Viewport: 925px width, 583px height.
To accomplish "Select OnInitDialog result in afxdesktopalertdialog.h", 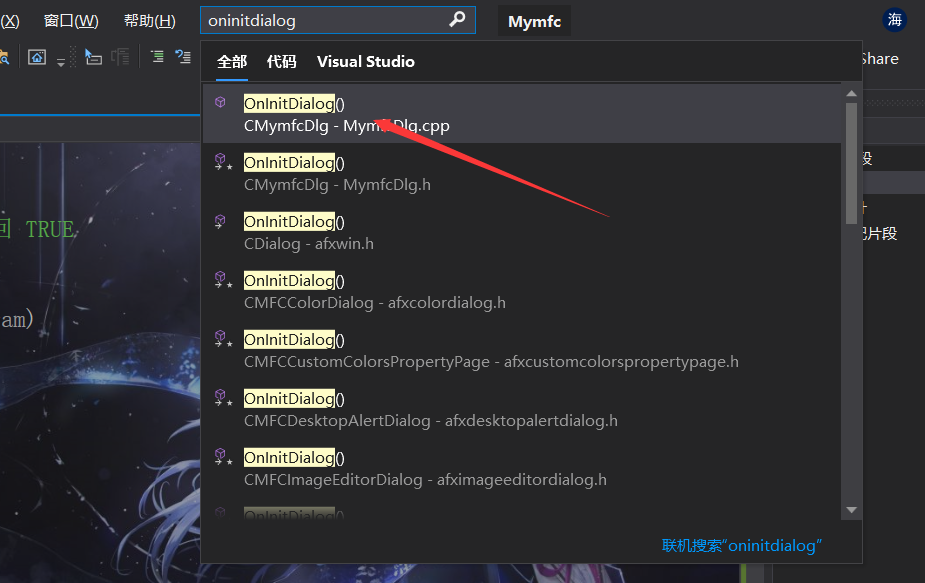I will click(x=522, y=409).
